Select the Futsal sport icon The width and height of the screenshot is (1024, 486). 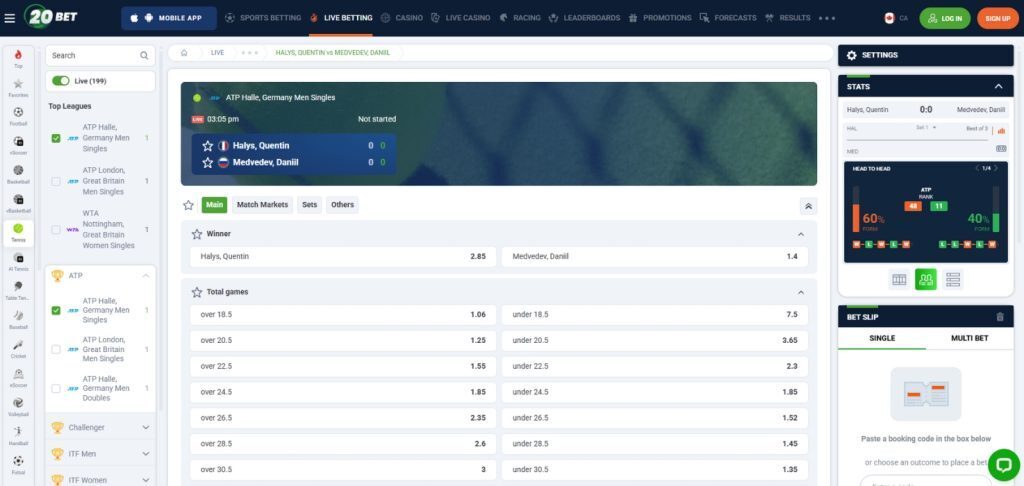click(x=18, y=461)
